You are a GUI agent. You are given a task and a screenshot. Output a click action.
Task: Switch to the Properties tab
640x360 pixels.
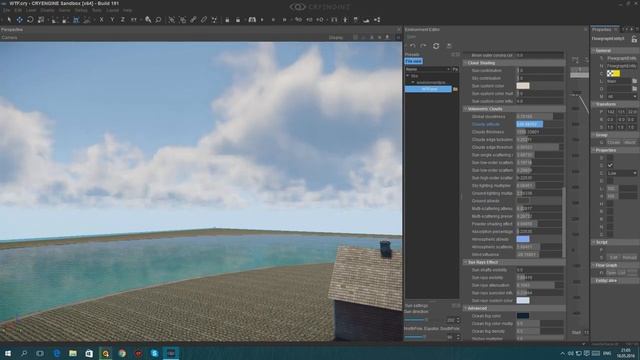tap(601, 29)
